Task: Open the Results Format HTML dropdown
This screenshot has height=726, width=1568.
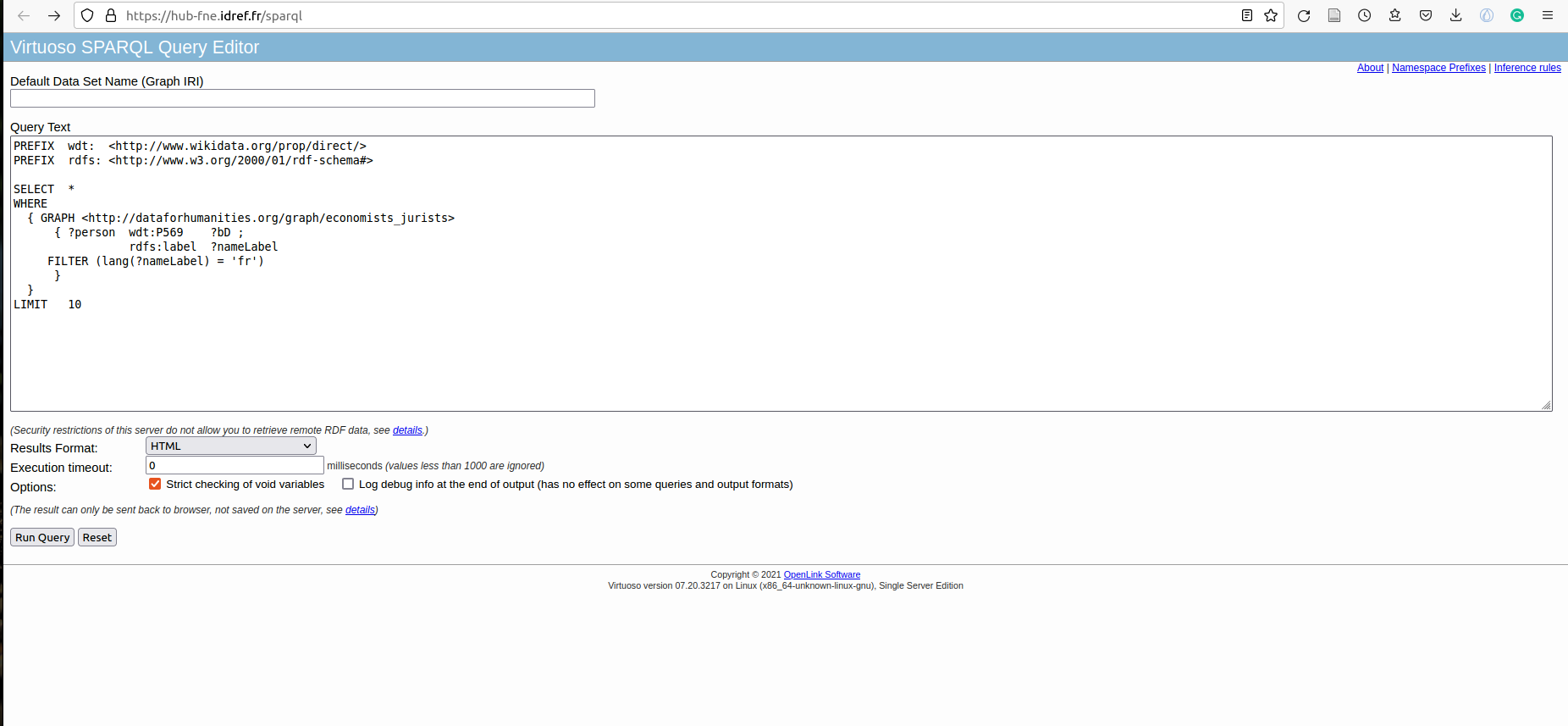Action: [230, 446]
